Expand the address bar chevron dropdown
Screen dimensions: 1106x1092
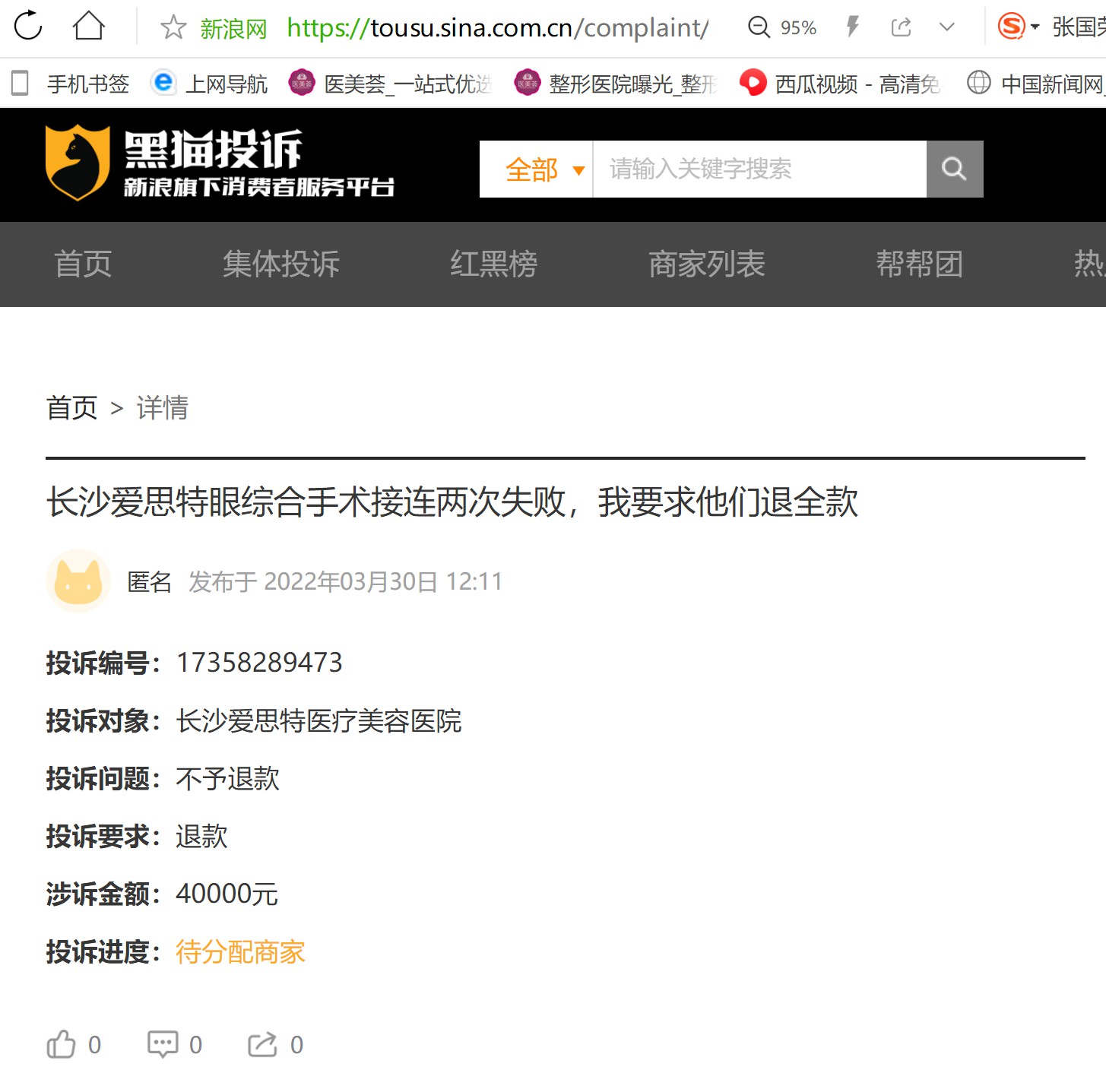pos(946,27)
